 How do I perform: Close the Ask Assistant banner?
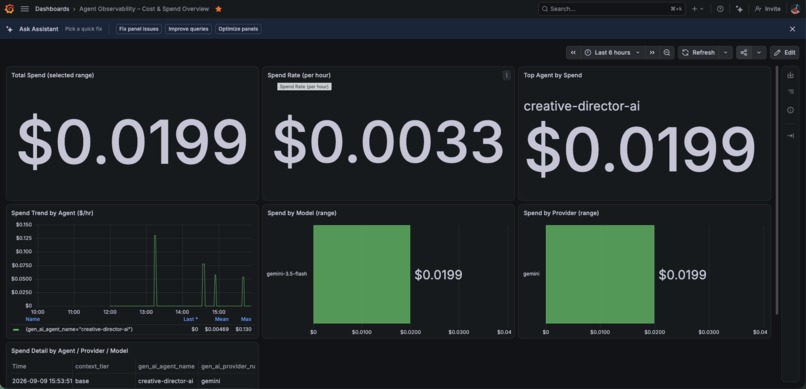point(792,29)
